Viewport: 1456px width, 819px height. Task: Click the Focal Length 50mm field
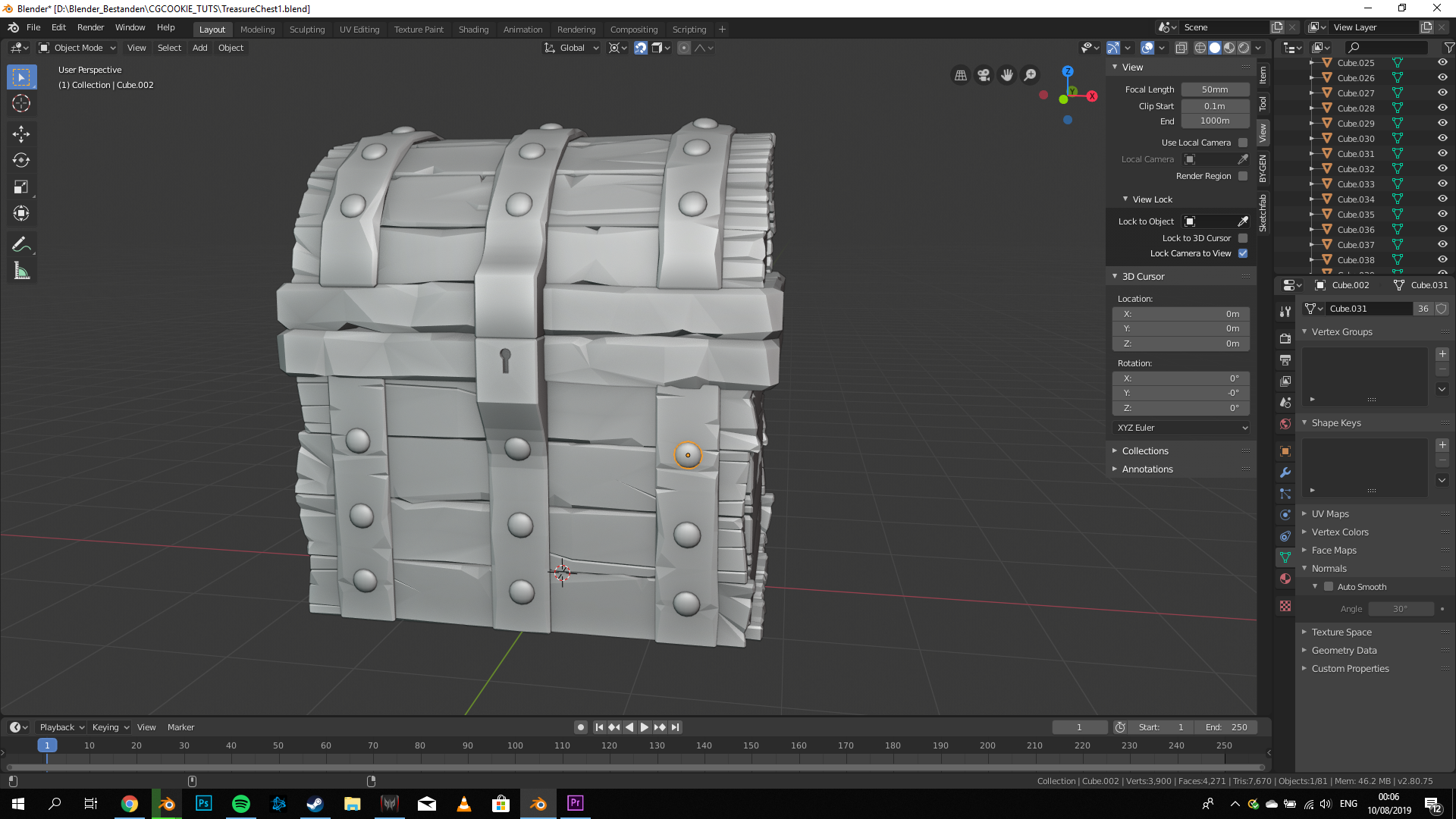pos(1214,89)
